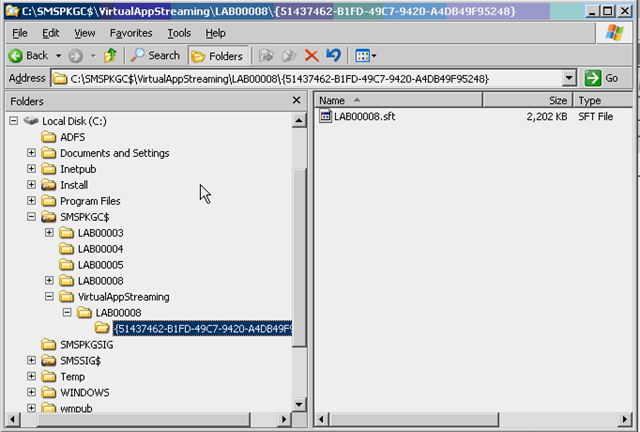This screenshot has width=640, height=432.
Task: Click the LAB00008.sft file icon
Action: [325, 116]
